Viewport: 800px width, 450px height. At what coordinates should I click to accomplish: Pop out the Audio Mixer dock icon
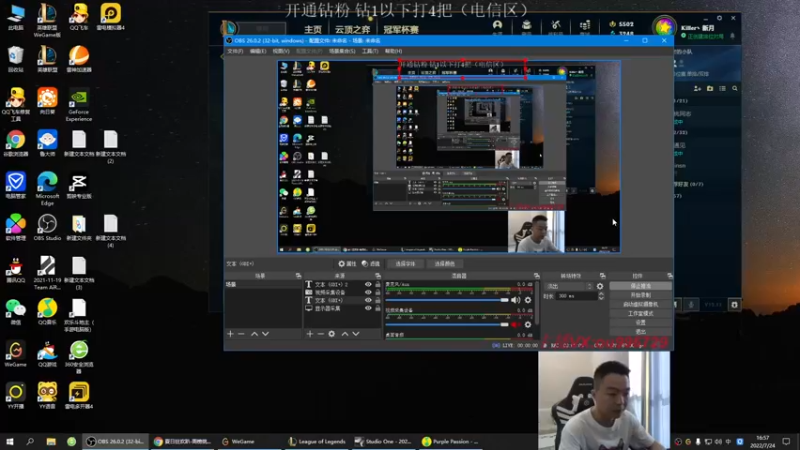click(x=536, y=276)
